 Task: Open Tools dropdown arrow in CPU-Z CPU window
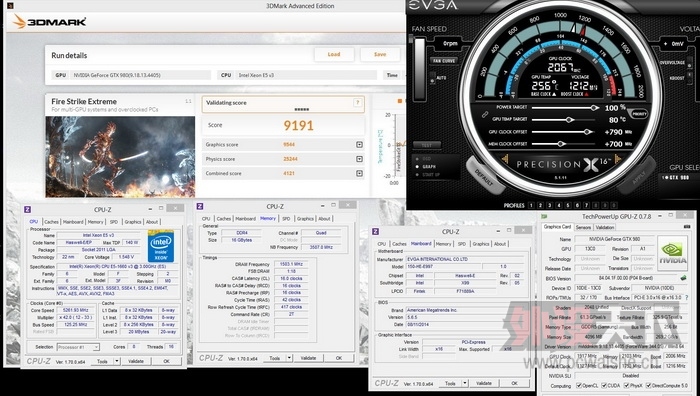[117, 361]
